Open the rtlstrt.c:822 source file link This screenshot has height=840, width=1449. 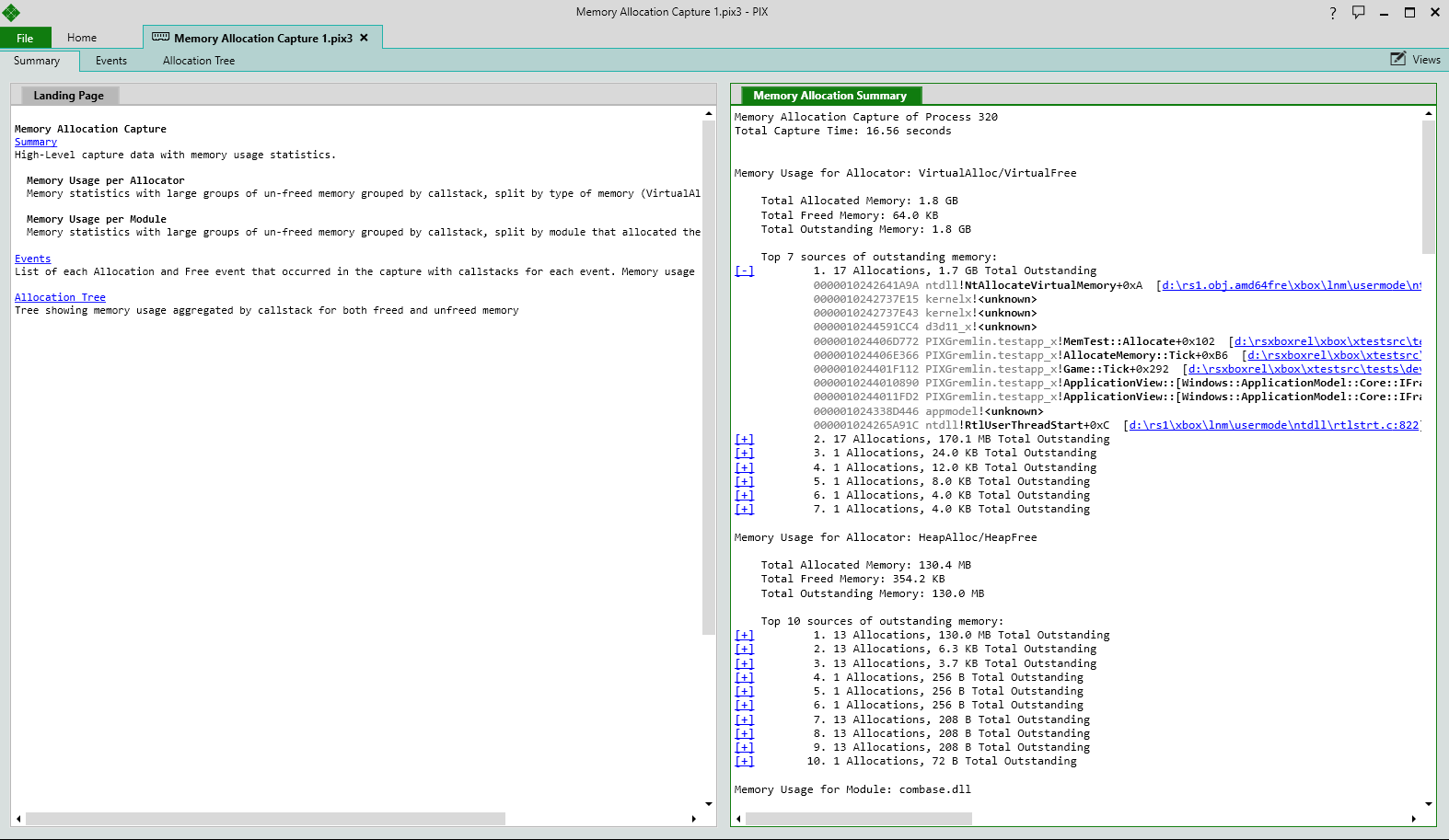coord(1274,426)
